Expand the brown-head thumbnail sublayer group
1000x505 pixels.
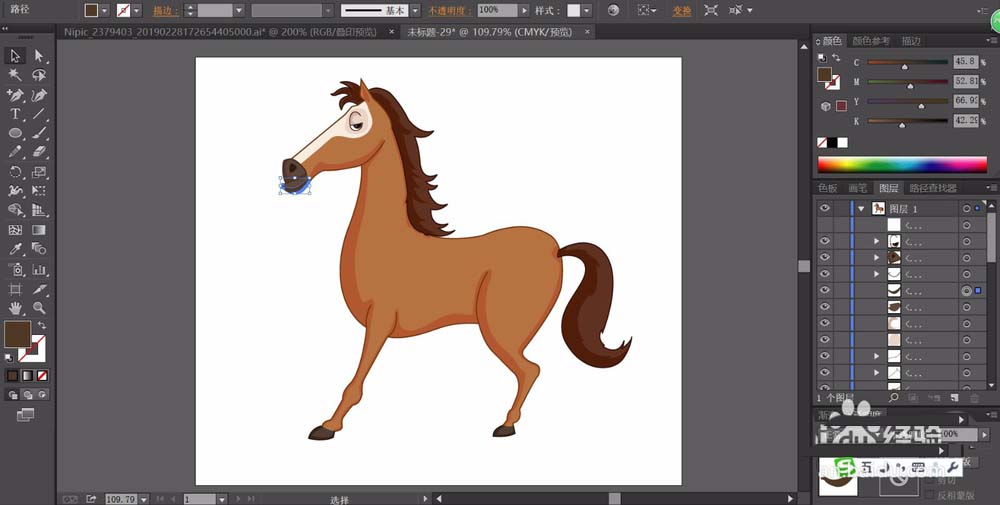pos(876,257)
